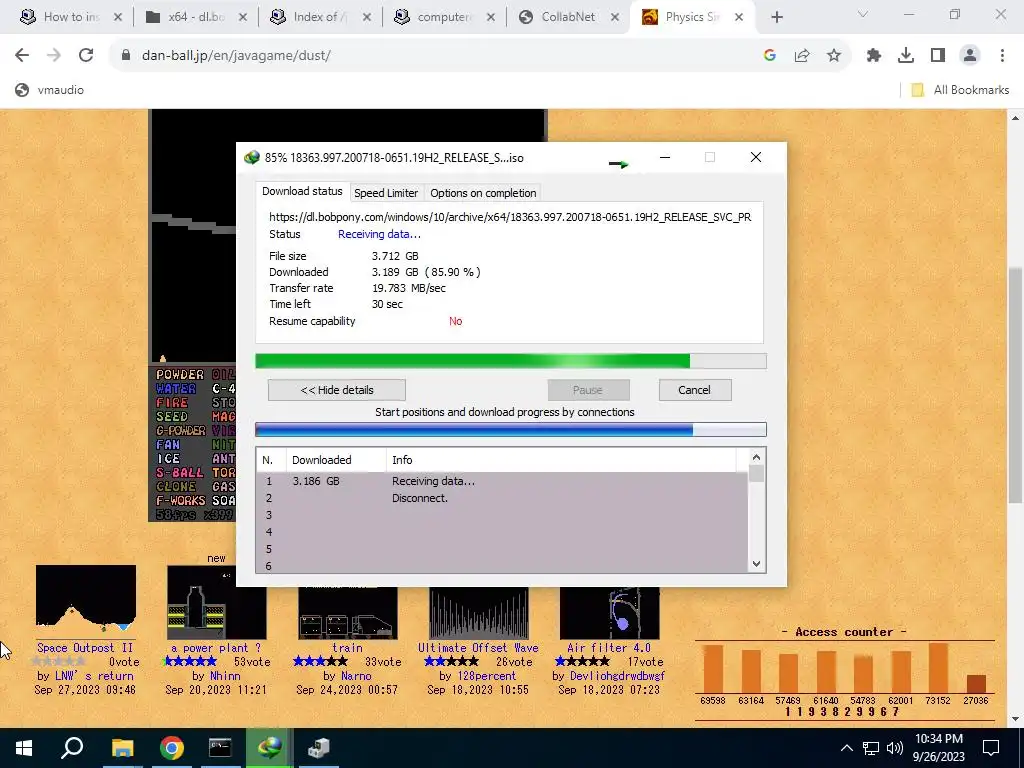The height and width of the screenshot is (768, 1024).
Task: Open the Chrome profile avatar
Action: coord(970,56)
